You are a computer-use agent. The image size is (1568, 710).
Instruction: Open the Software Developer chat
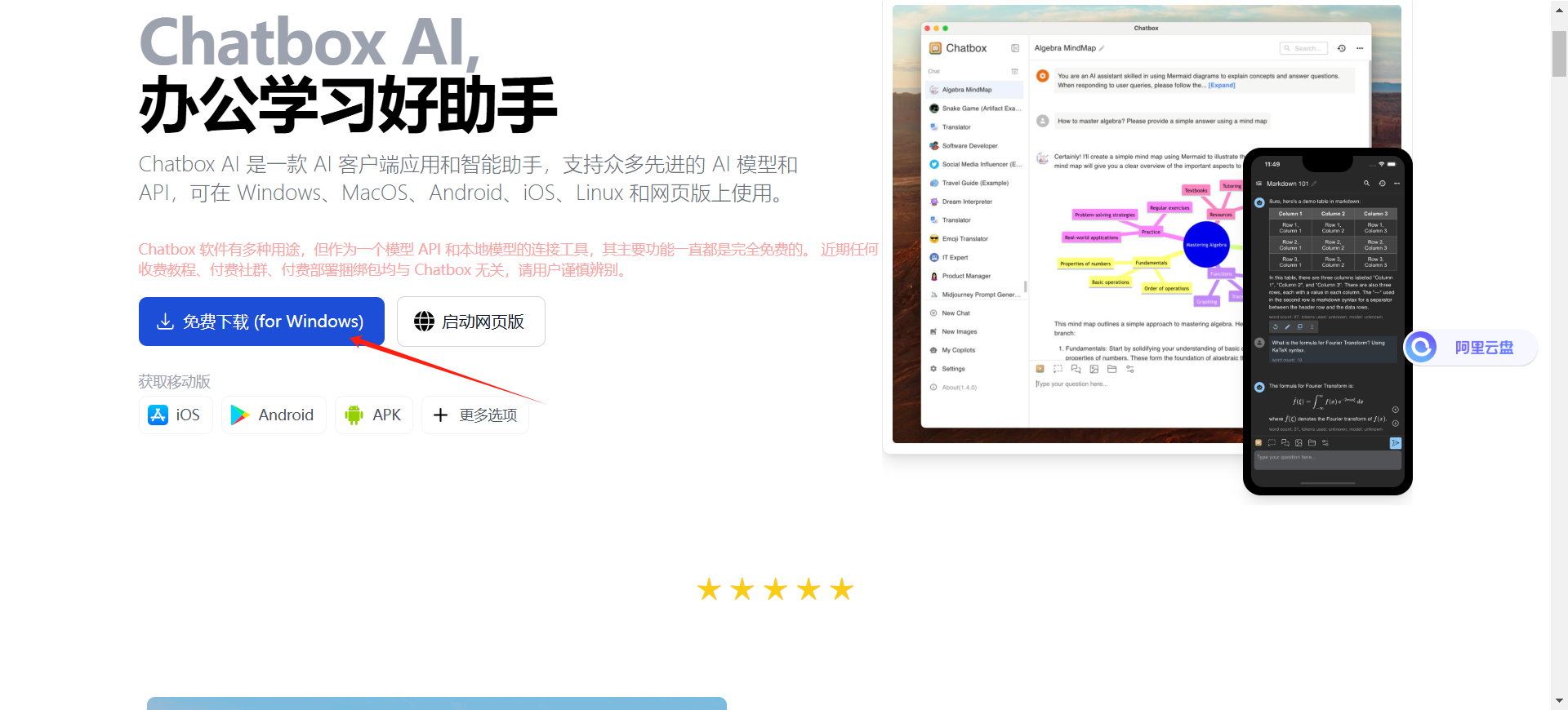(975, 146)
